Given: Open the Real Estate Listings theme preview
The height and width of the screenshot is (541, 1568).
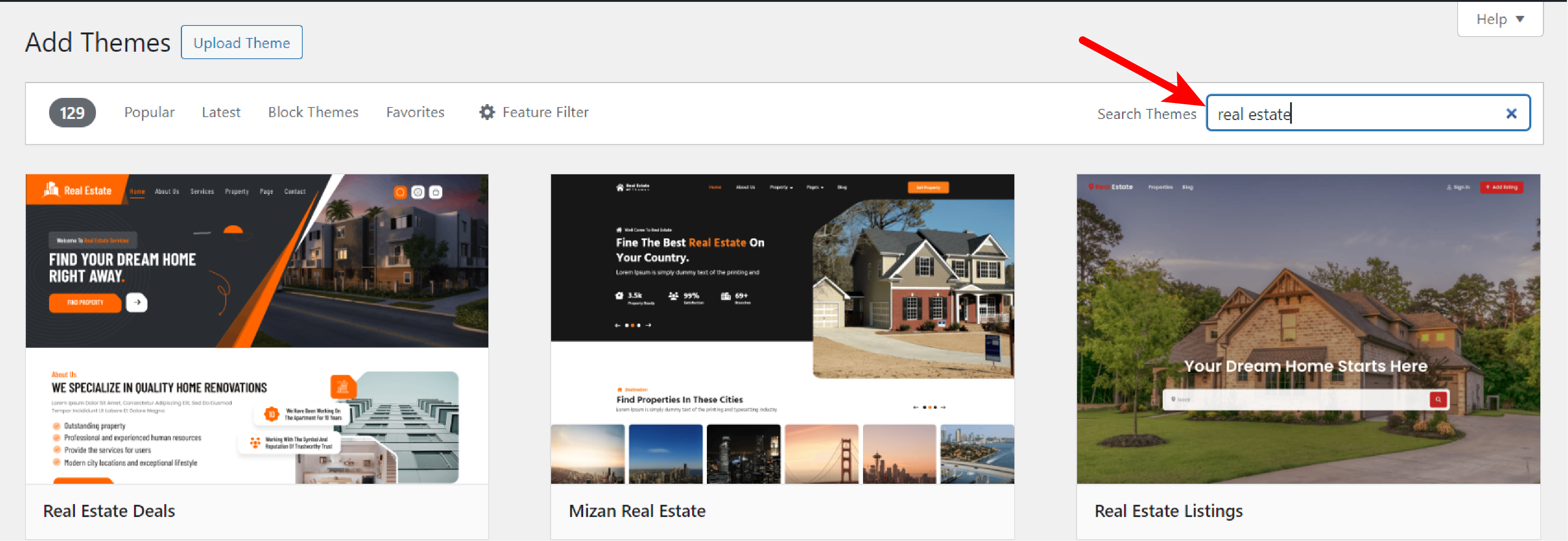Looking at the screenshot, I should 1307,329.
